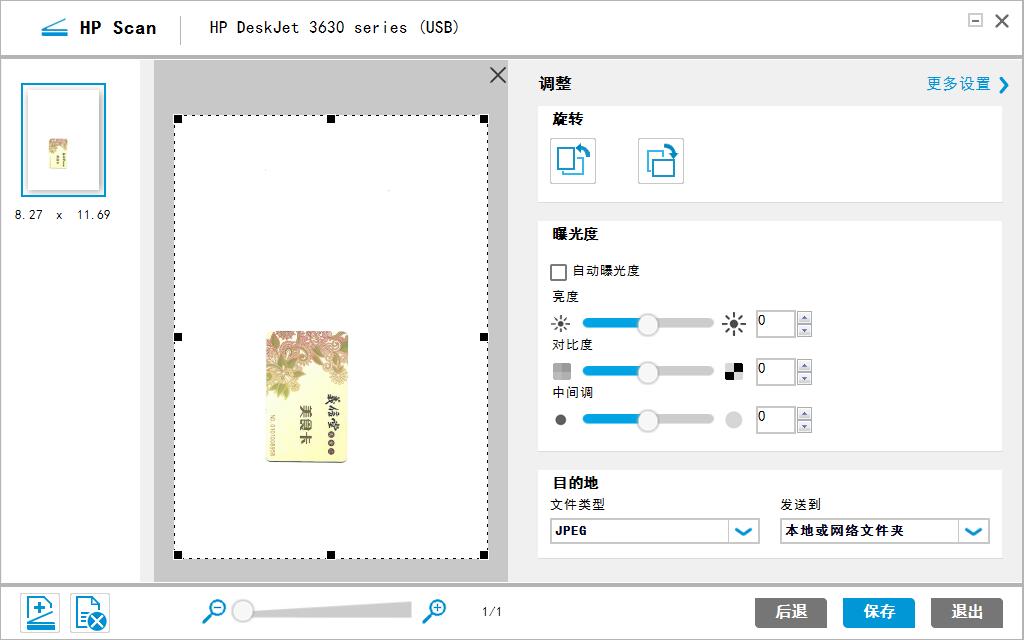Screen dimensions: 1024x640
Task: Open the 发送到 destination dropdown
Action: pos(973,531)
